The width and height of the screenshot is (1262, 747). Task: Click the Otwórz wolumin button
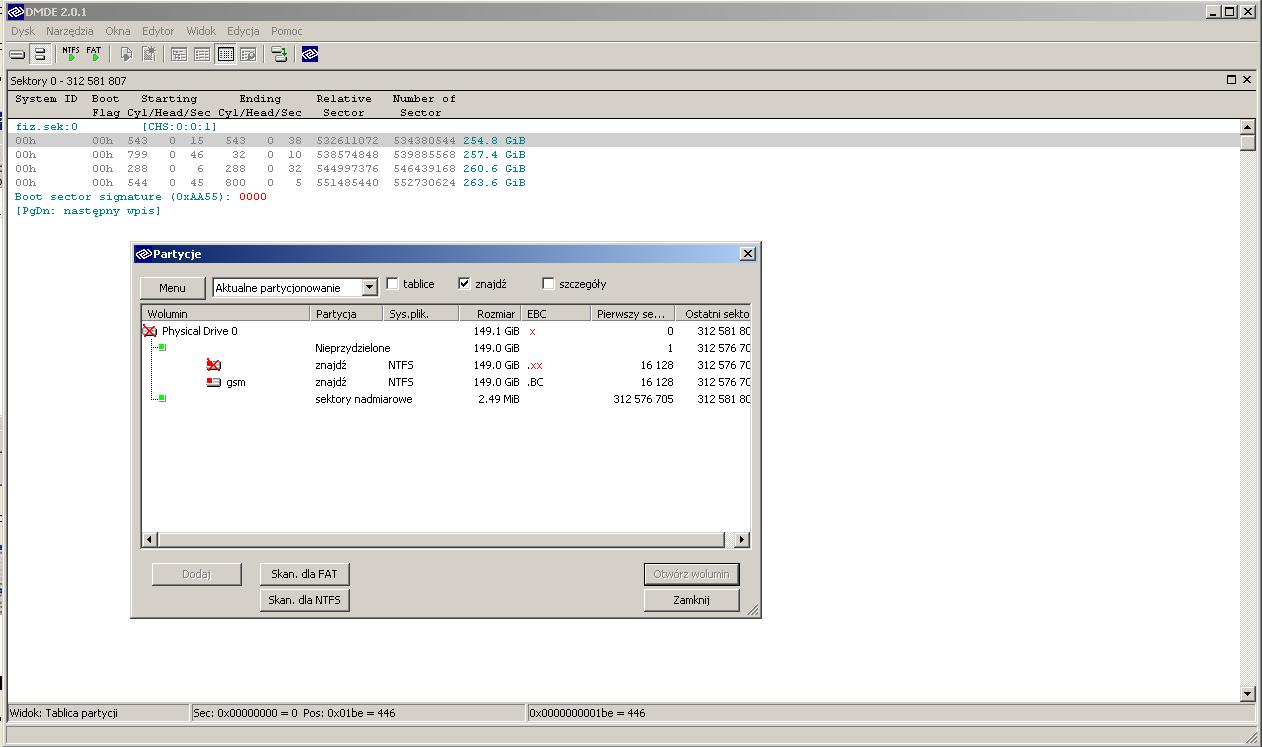point(692,574)
